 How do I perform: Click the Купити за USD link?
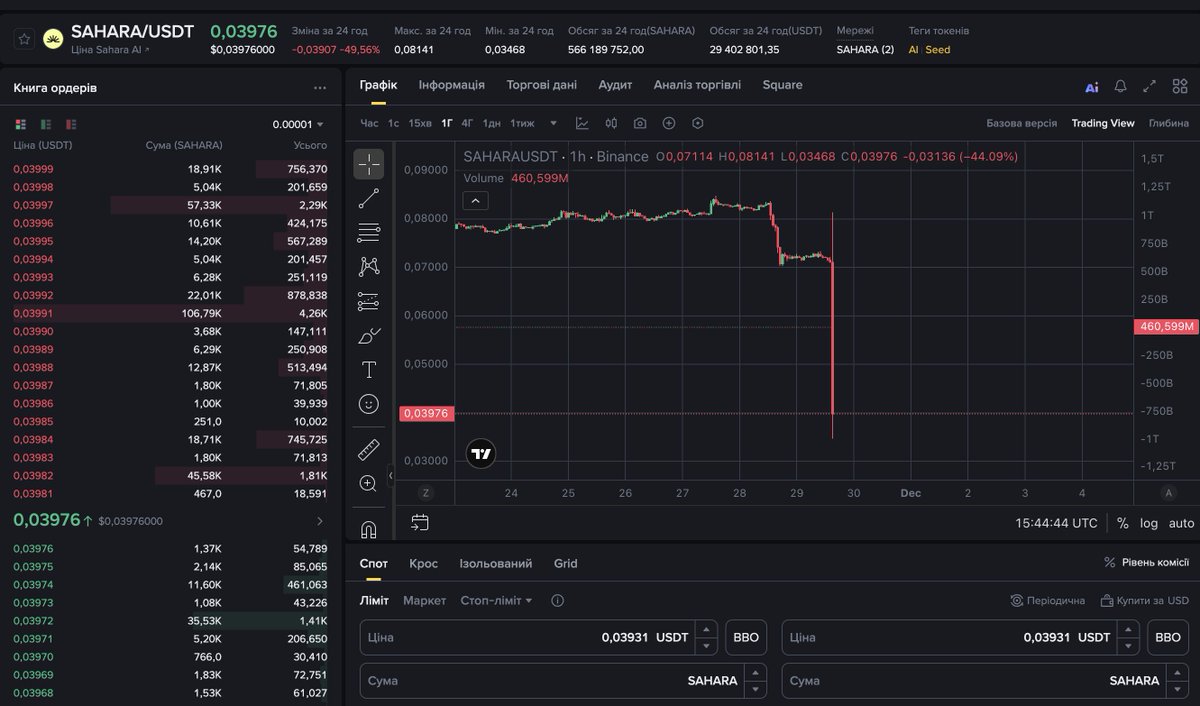pos(1145,601)
